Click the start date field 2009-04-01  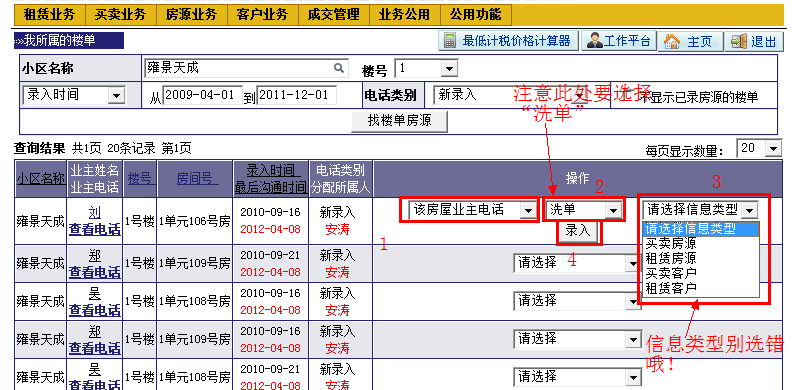203,95
